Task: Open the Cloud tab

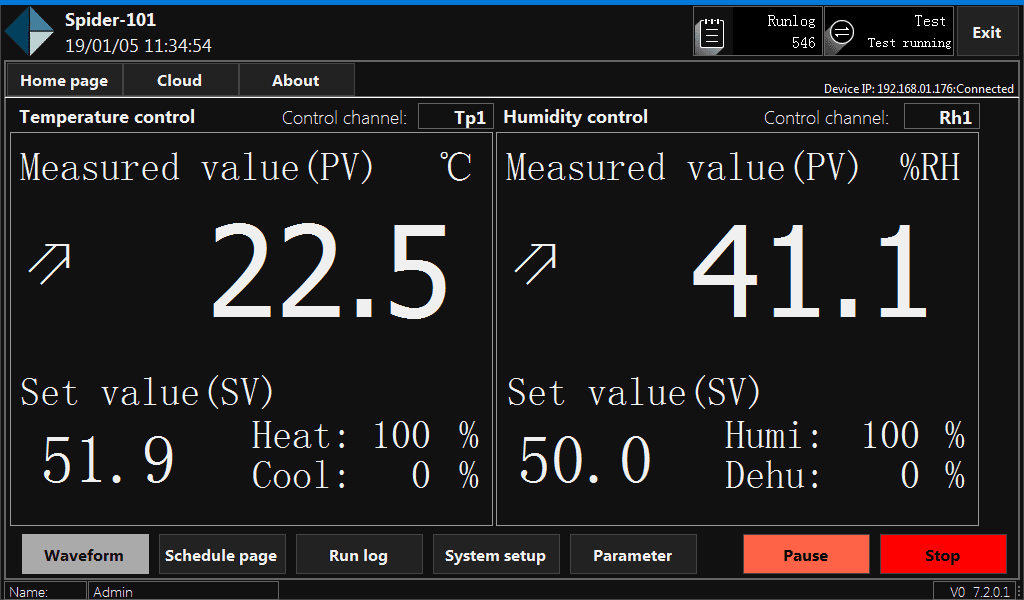Action: 179,81
